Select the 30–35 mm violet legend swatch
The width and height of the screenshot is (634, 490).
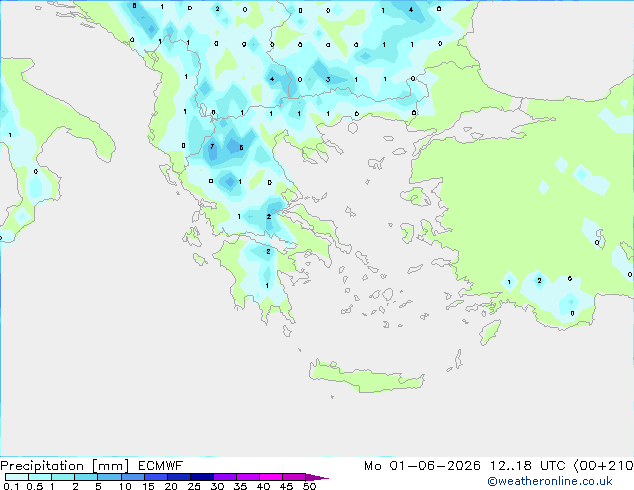(x=225, y=477)
